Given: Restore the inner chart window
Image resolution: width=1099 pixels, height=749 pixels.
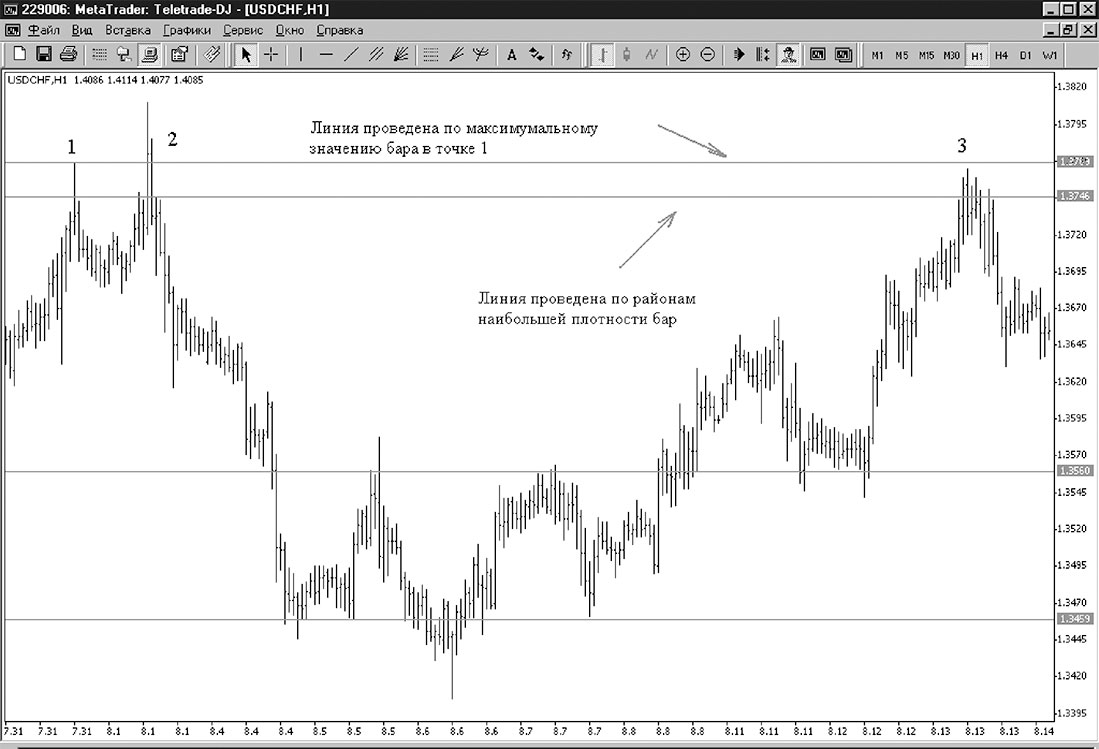Looking at the screenshot, I should click(1068, 30).
